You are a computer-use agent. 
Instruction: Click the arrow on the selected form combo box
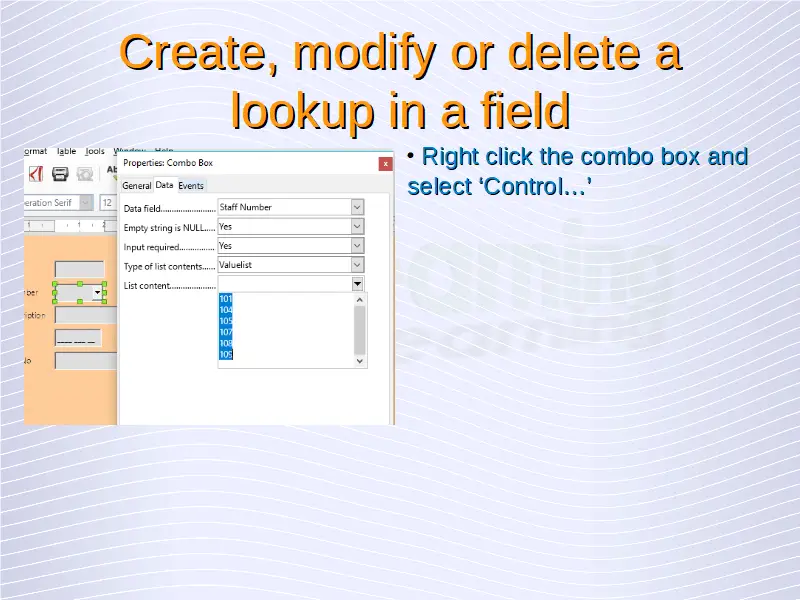[97, 292]
